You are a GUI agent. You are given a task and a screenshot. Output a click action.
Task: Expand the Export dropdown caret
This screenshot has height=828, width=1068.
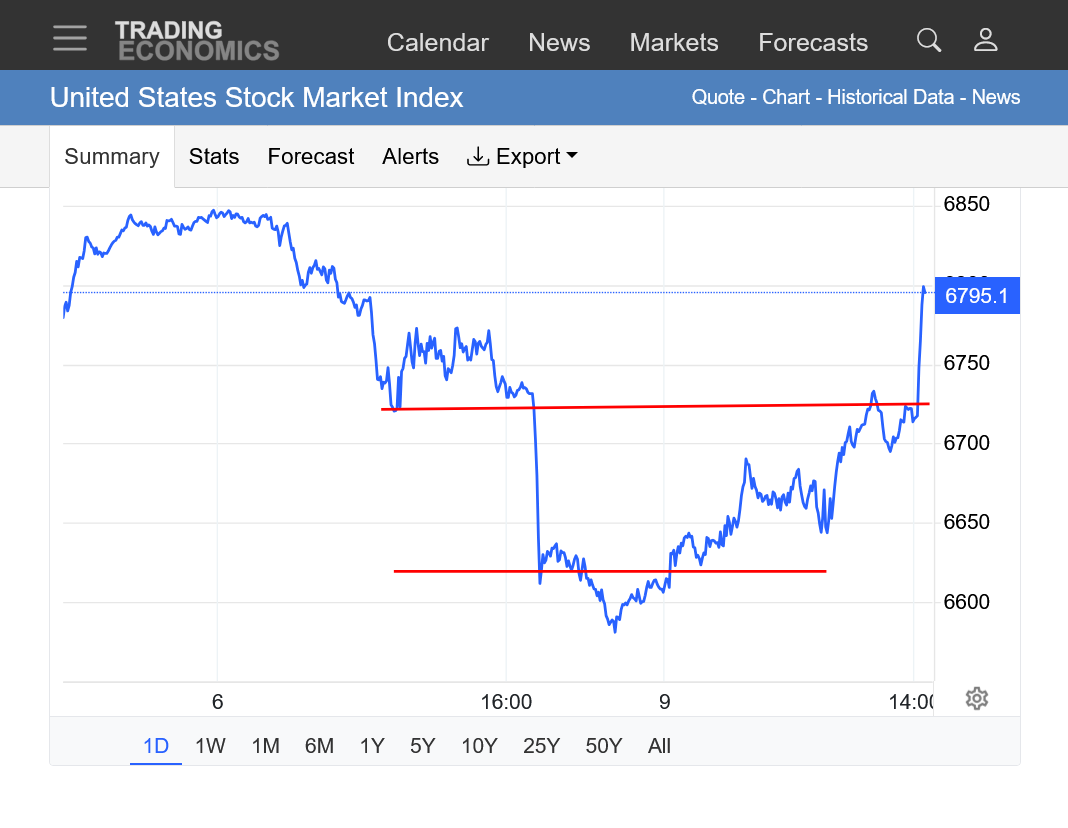[x=572, y=156]
